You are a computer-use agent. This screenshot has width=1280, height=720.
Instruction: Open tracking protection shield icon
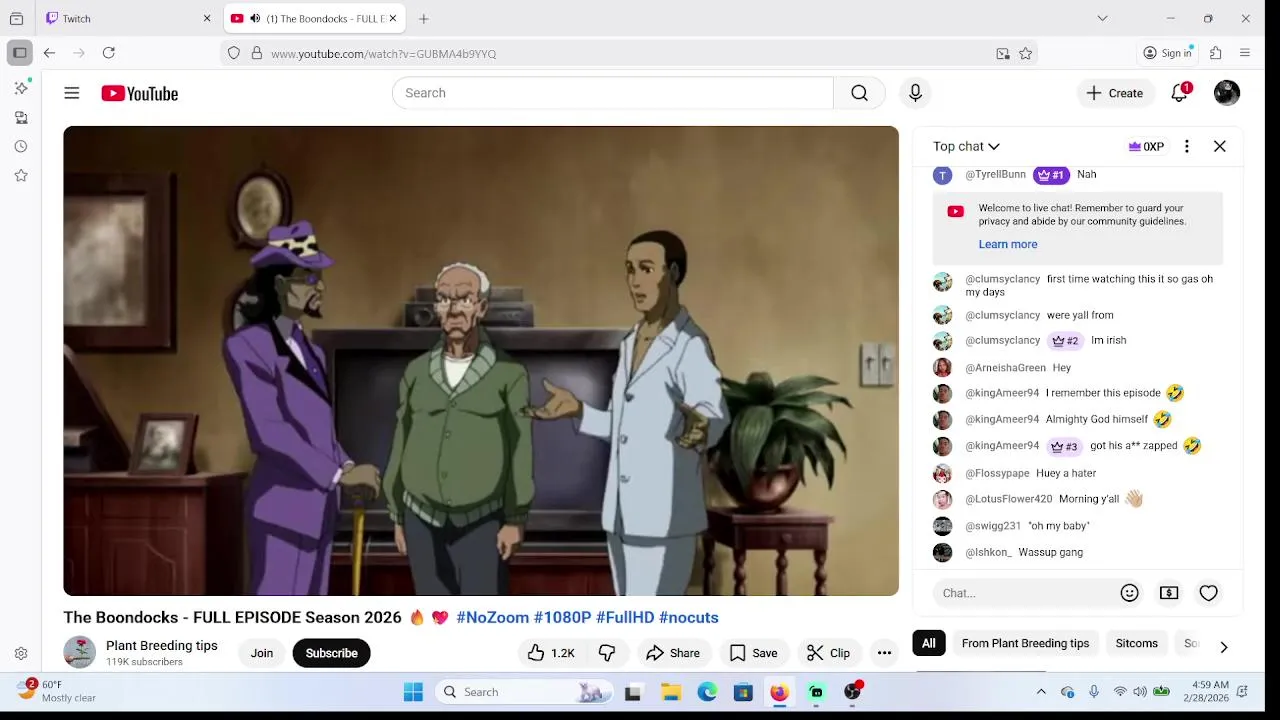[x=234, y=53]
